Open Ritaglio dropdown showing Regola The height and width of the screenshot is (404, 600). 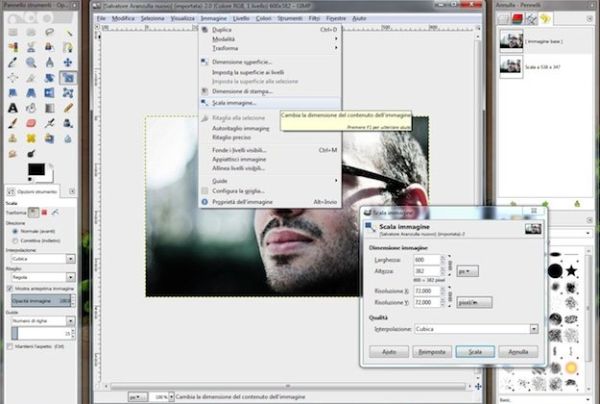(43, 277)
